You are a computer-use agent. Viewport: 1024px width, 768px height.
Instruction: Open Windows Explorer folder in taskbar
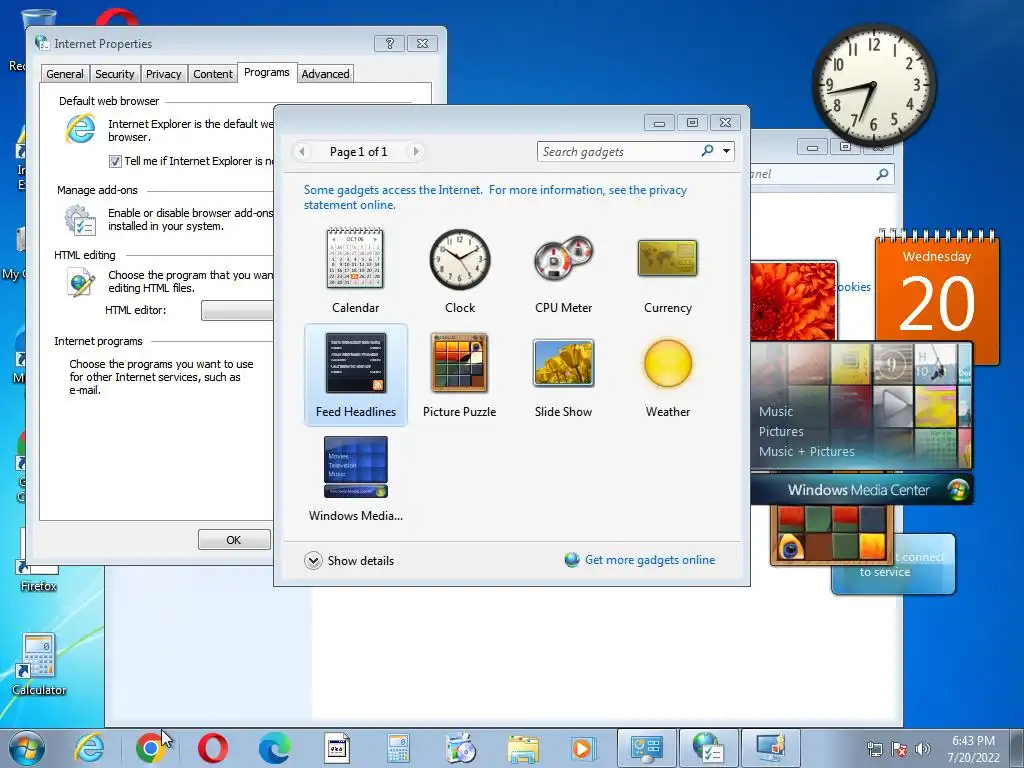coord(522,748)
